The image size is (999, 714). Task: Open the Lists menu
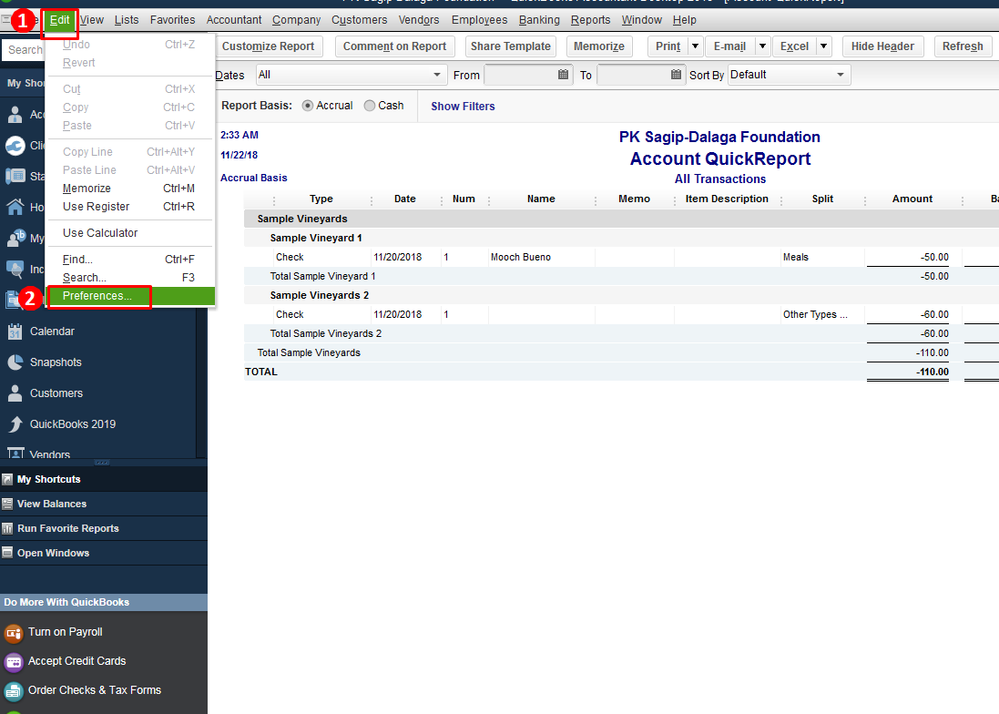pyautogui.click(x=127, y=20)
